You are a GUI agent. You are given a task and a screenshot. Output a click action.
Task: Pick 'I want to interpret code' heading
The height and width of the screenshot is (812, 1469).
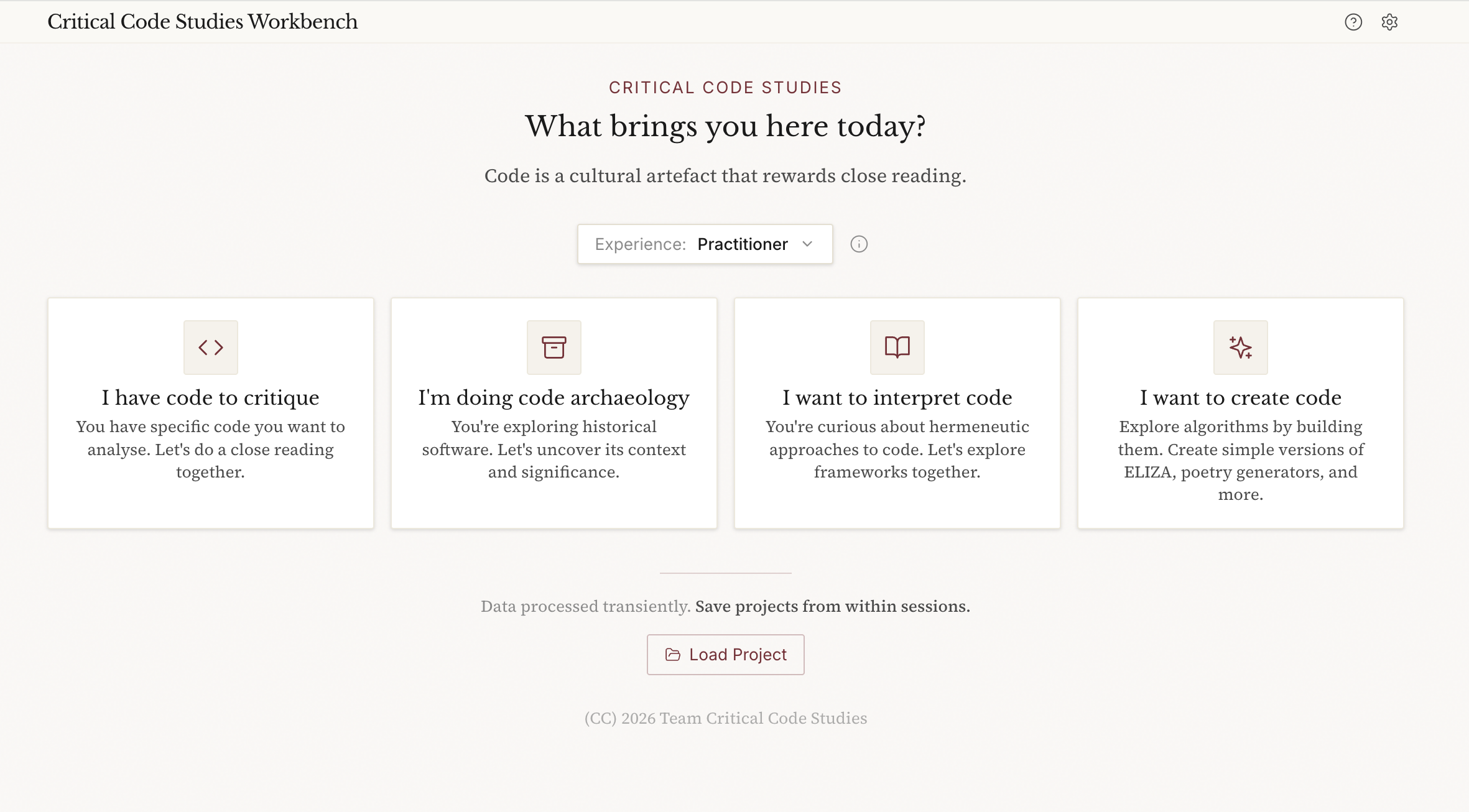(x=897, y=398)
